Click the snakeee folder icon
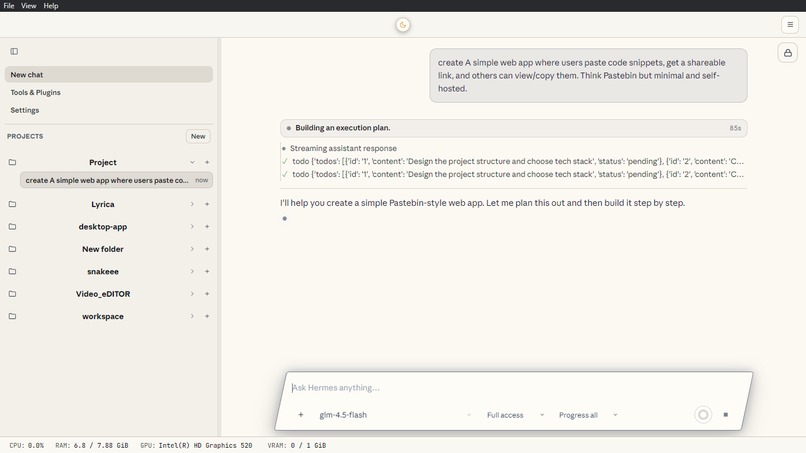Viewport: 806px width, 453px height. coord(12,271)
